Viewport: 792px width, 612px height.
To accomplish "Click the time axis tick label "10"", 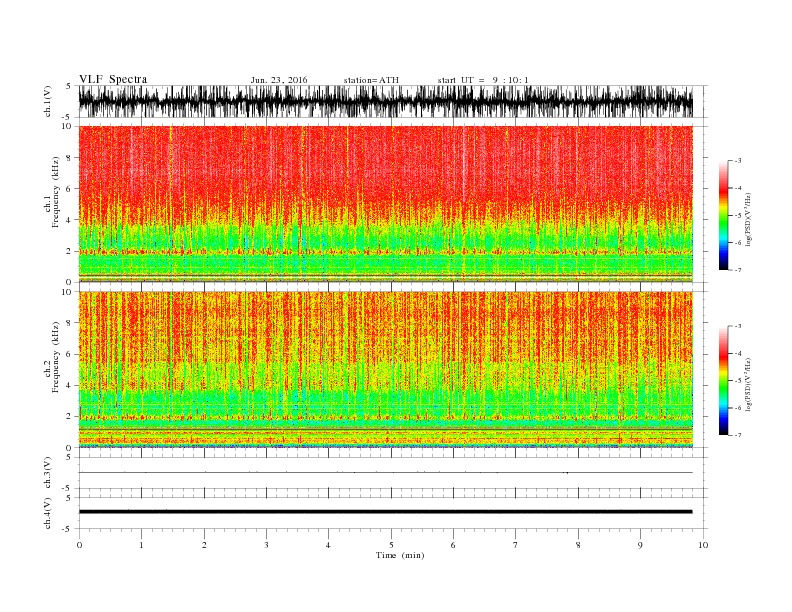I will tap(703, 545).
